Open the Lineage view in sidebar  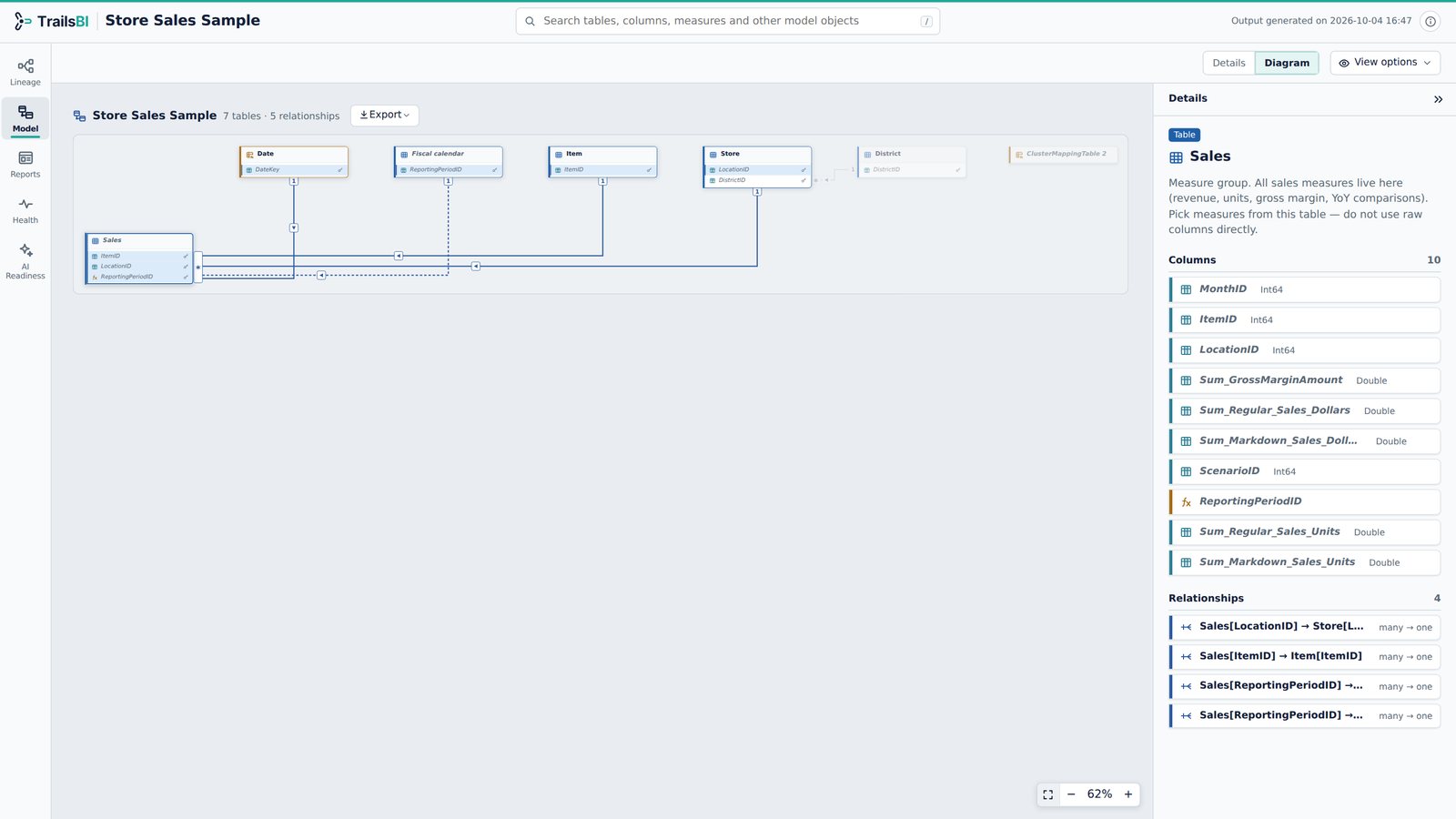coord(25,72)
